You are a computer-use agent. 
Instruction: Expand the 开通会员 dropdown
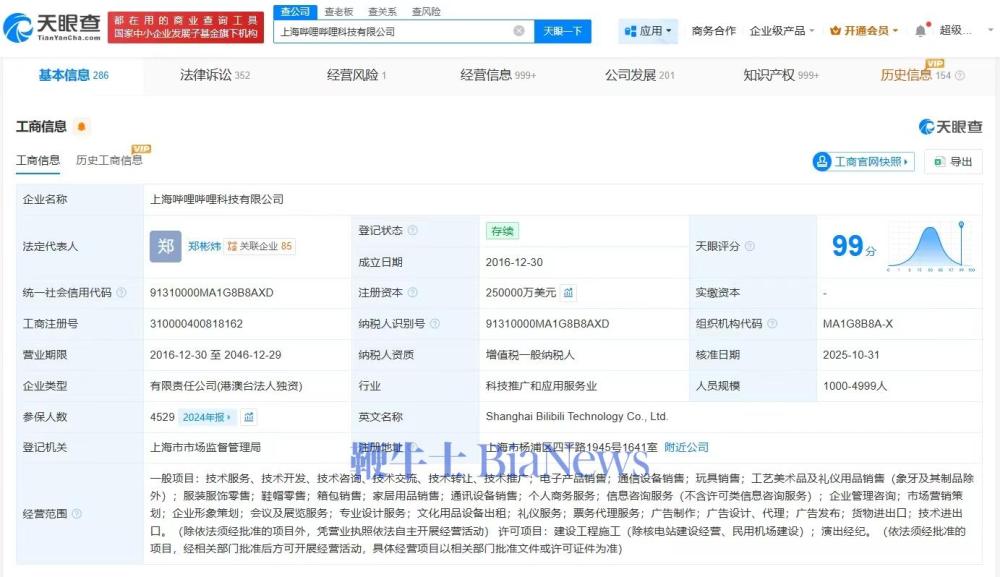click(864, 31)
